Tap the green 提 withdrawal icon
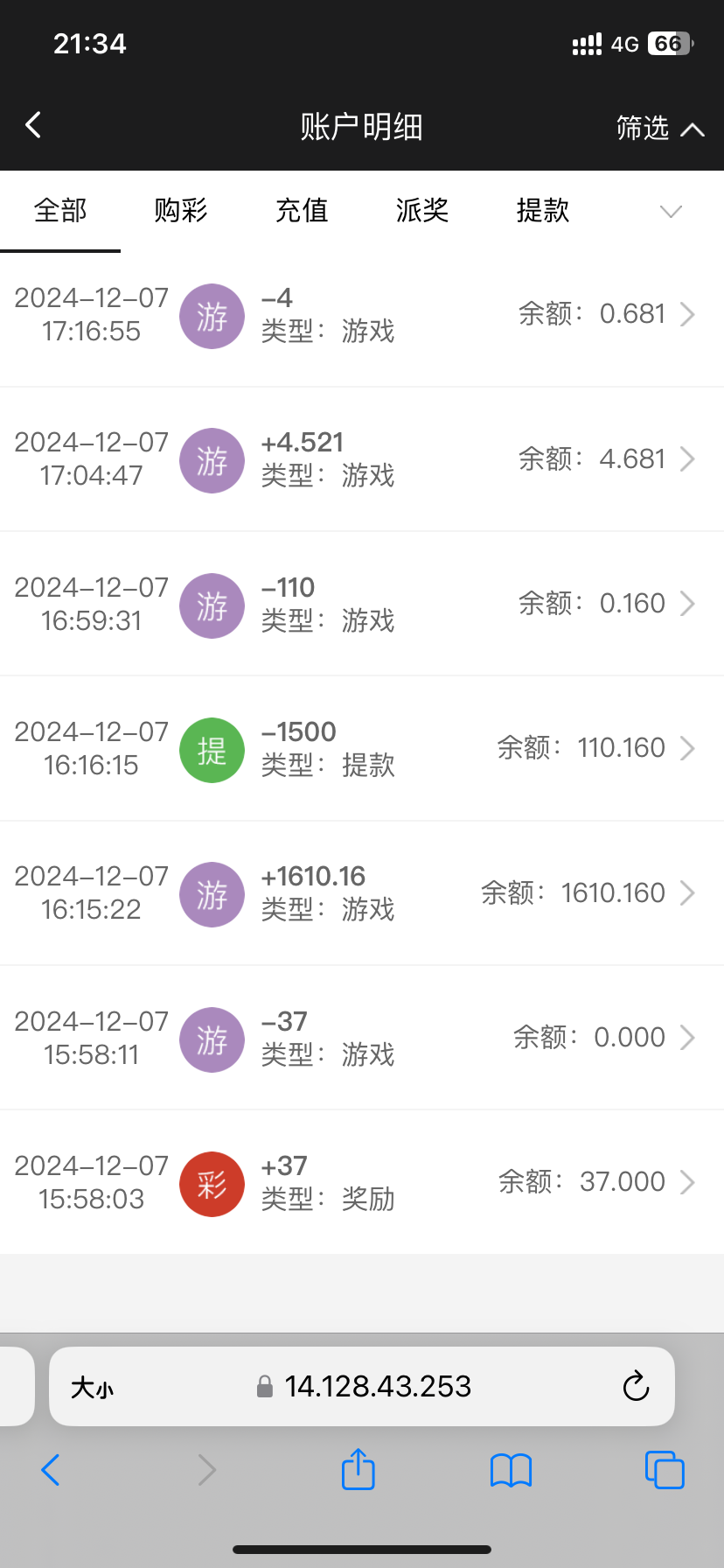 212,750
